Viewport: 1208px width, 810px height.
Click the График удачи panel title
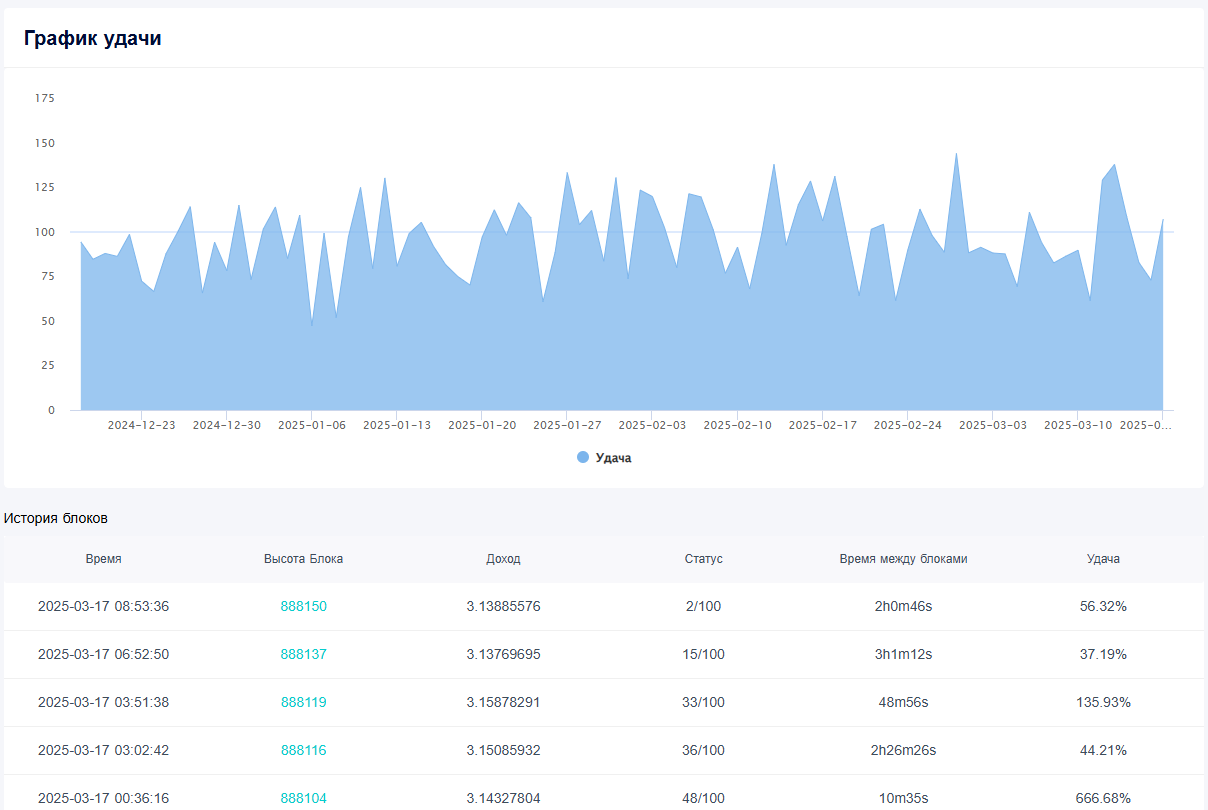[x=93, y=39]
